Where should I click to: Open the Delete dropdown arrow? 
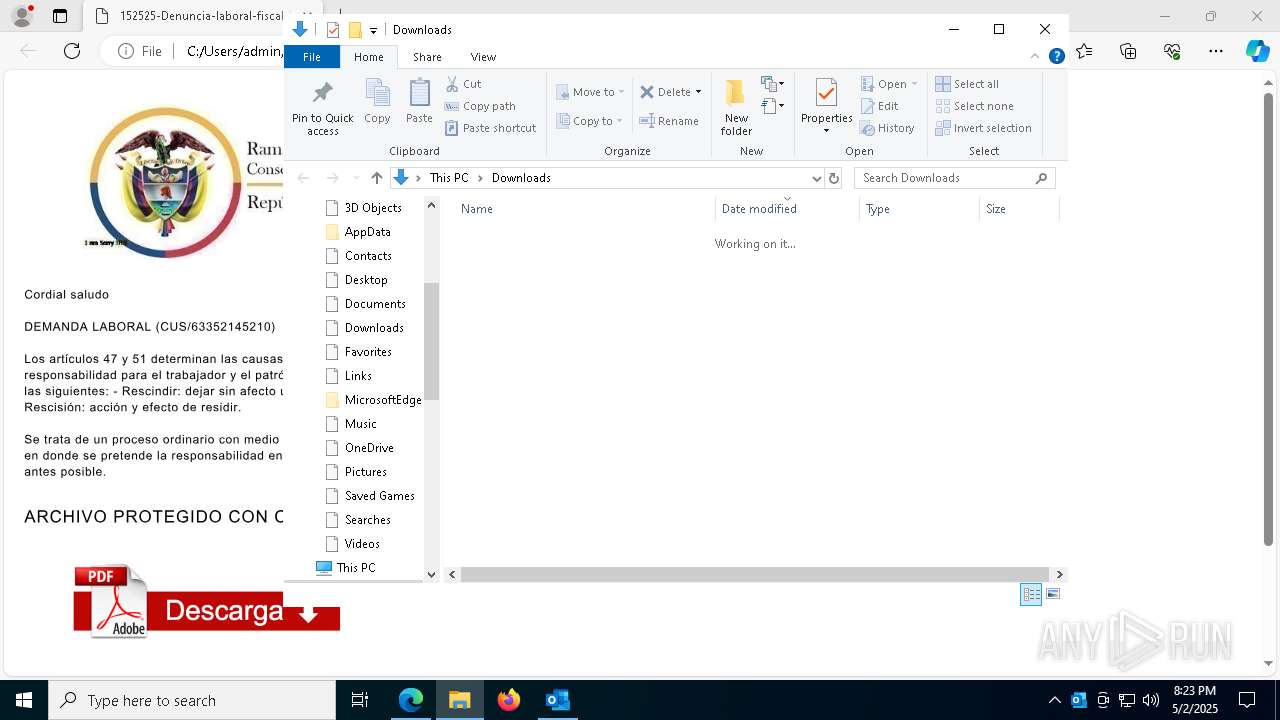(x=698, y=92)
